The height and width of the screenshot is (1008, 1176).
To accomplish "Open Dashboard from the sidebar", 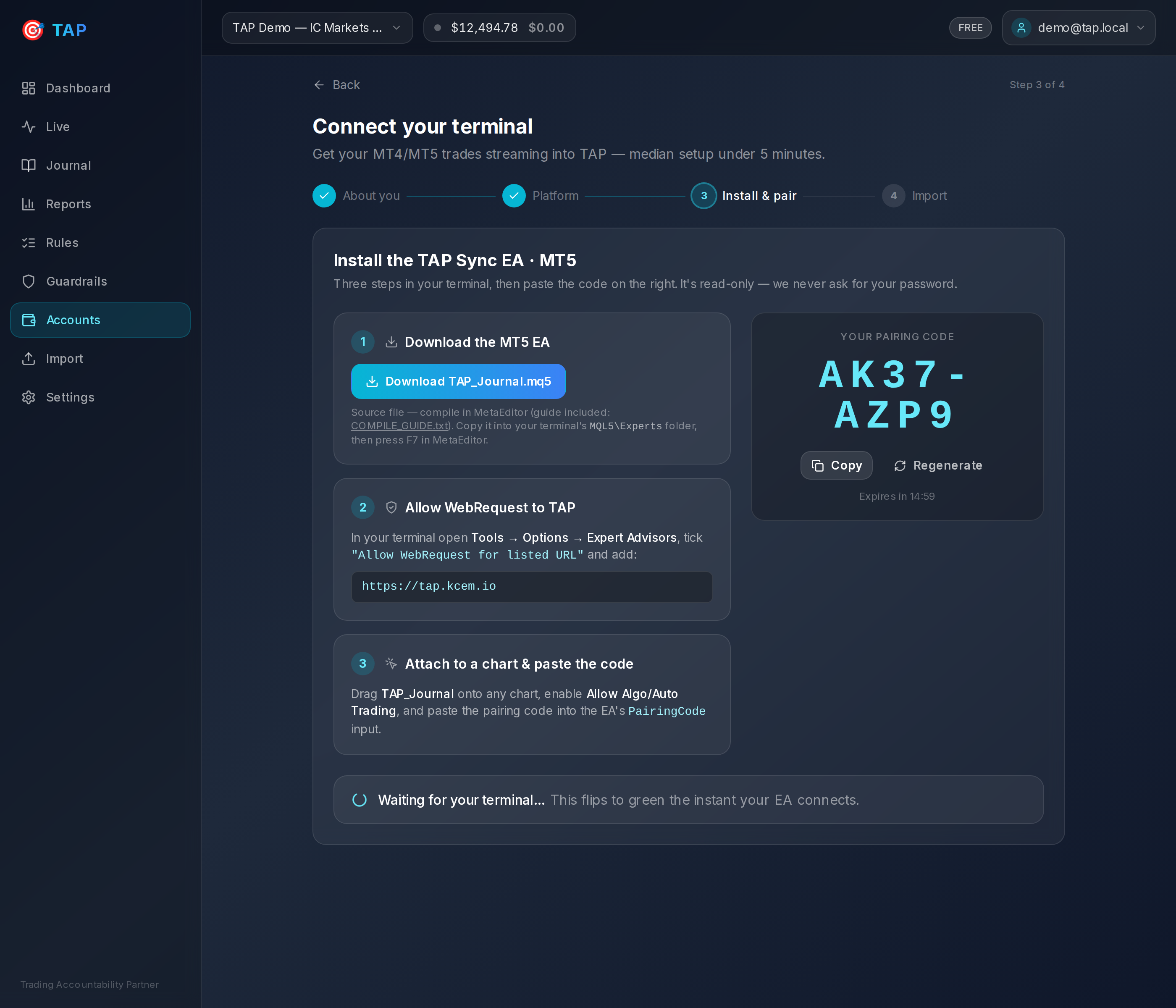I will pyautogui.click(x=100, y=88).
